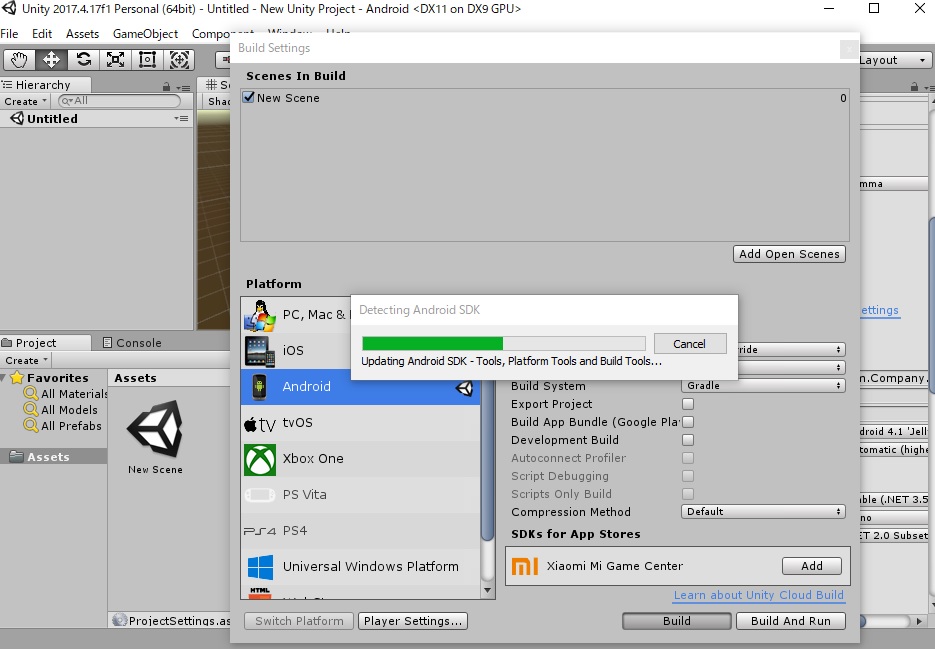This screenshot has width=935, height=649.
Task: Click the Inspector panel lock icon
Action: click(x=914, y=87)
